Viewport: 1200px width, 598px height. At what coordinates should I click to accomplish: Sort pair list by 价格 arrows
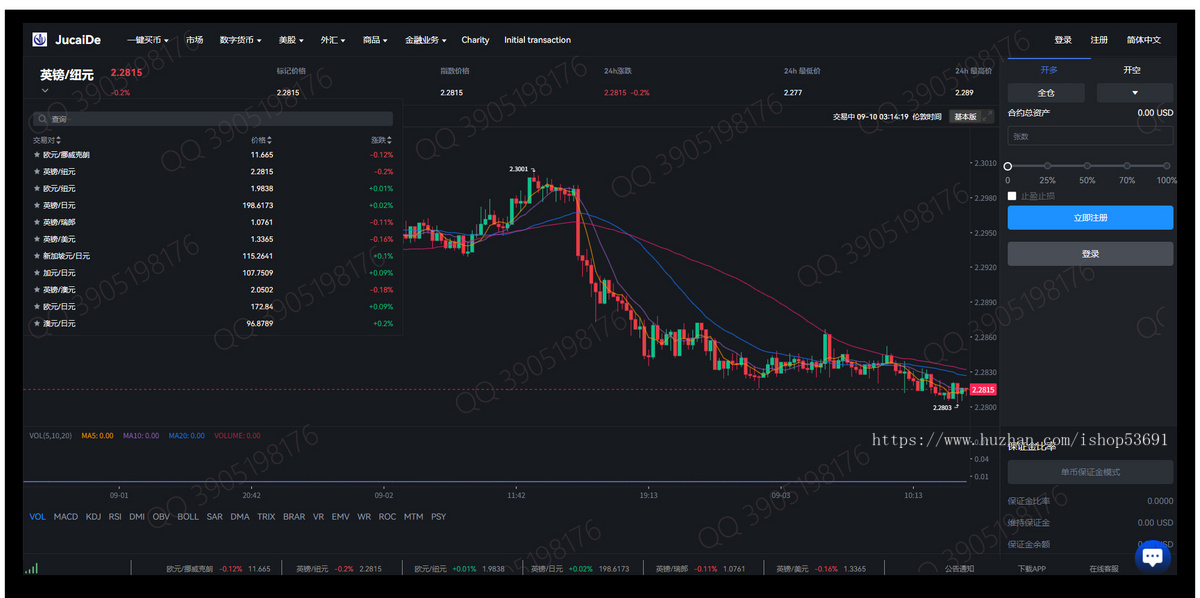tap(270, 140)
